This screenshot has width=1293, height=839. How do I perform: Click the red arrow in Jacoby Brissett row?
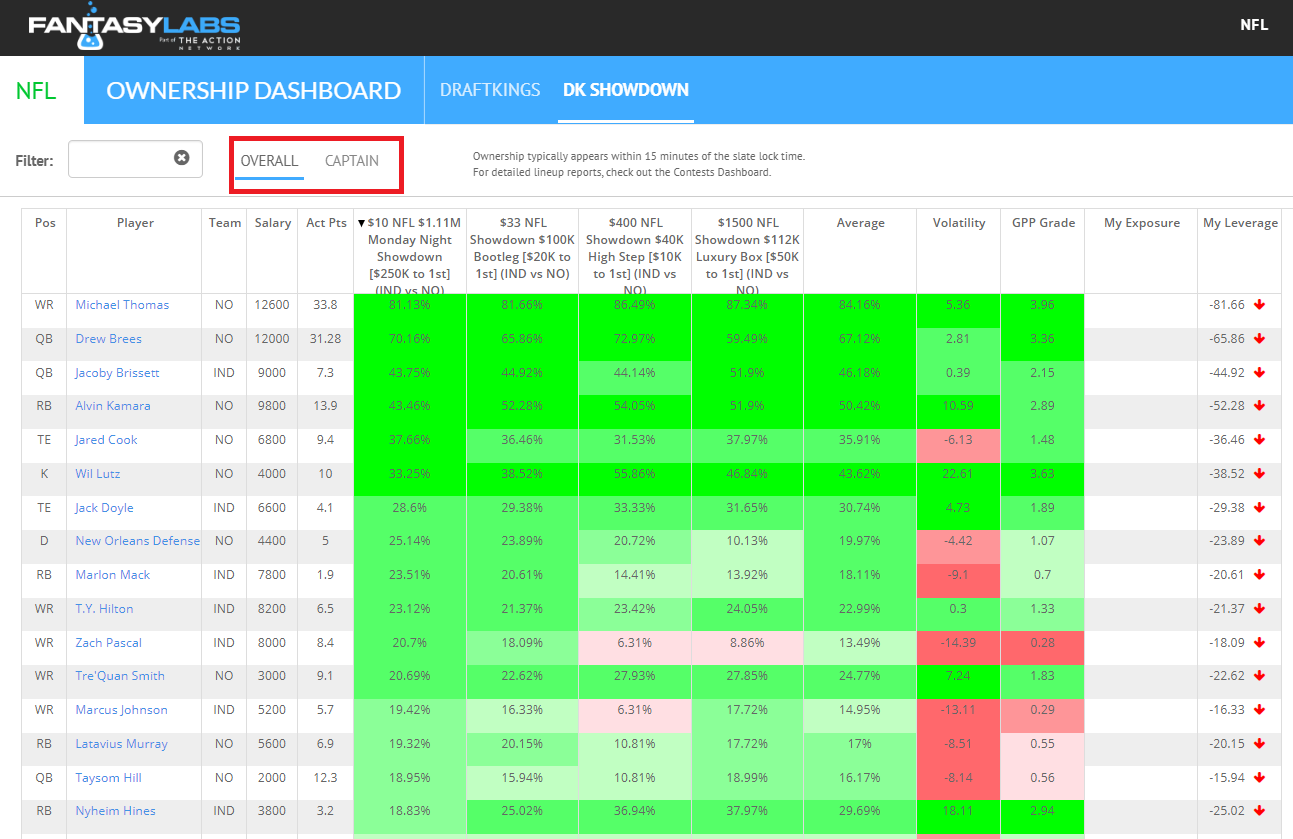[x=1259, y=373]
